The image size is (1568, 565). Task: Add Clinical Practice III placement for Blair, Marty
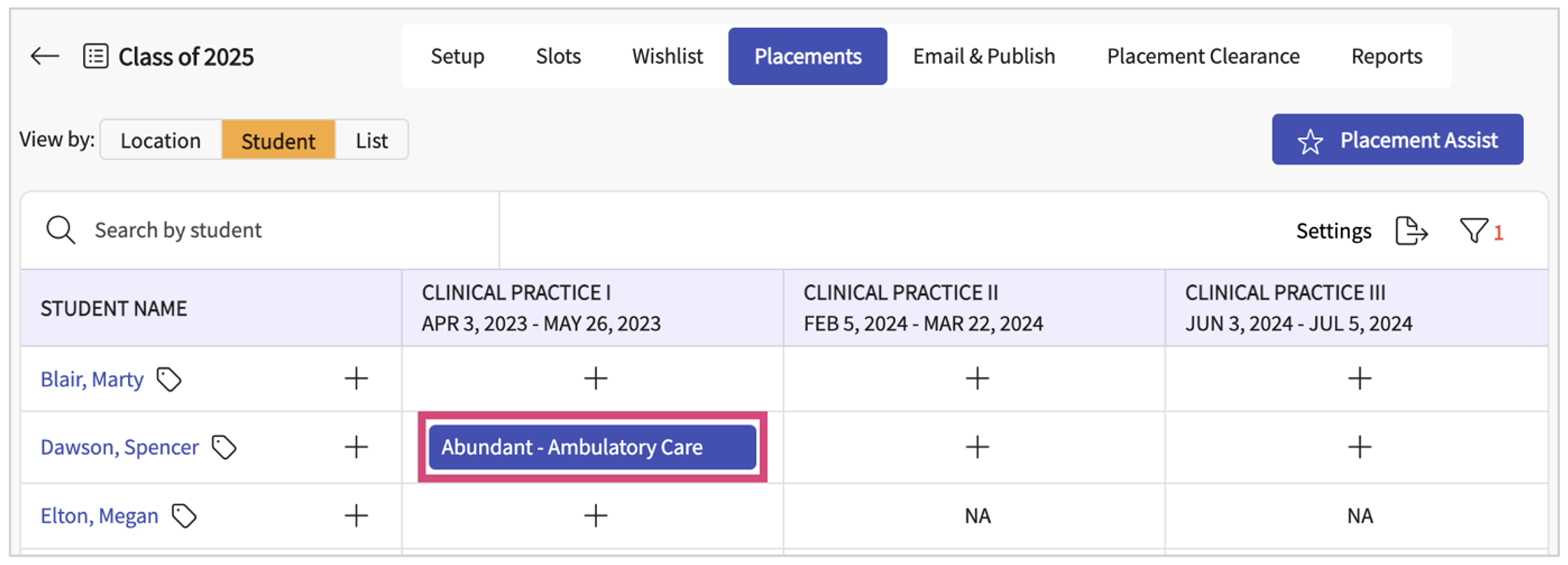(x=1359, y=379)
